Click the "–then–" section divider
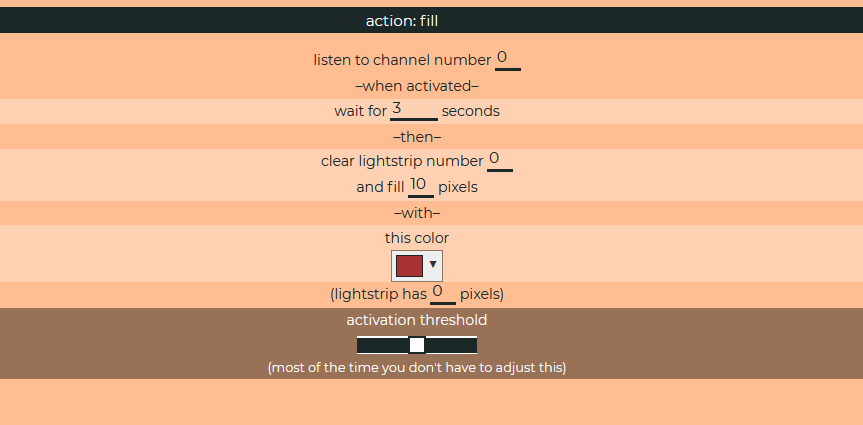Image resolution: width=863 pixels, height=425 pixels. [417, 137]
